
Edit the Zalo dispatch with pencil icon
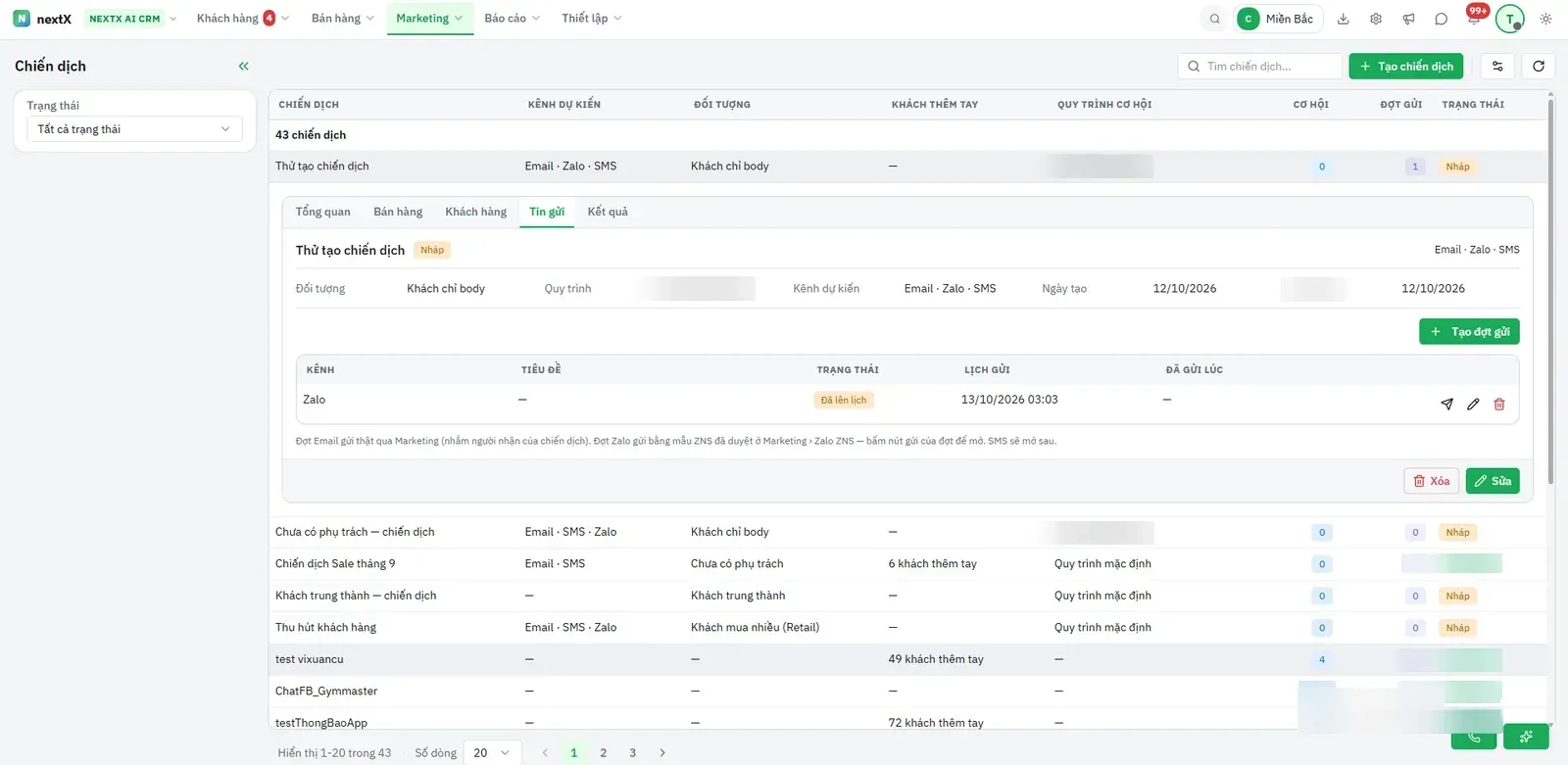point(1473,404)
